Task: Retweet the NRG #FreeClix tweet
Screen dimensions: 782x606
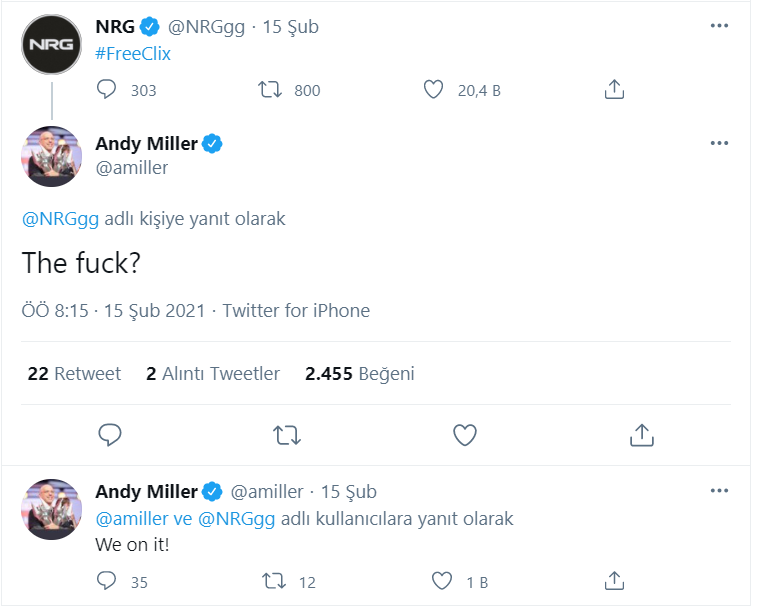Action: click(270, 90)
